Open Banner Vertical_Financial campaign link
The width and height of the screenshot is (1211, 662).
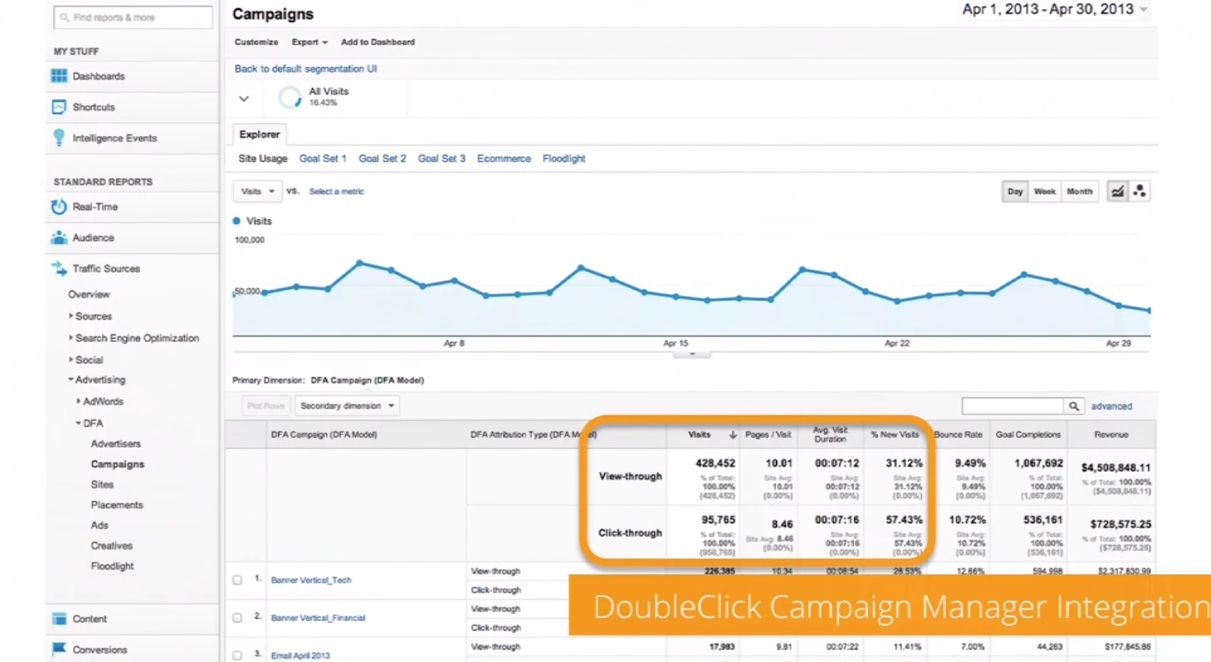coord(318,618)
